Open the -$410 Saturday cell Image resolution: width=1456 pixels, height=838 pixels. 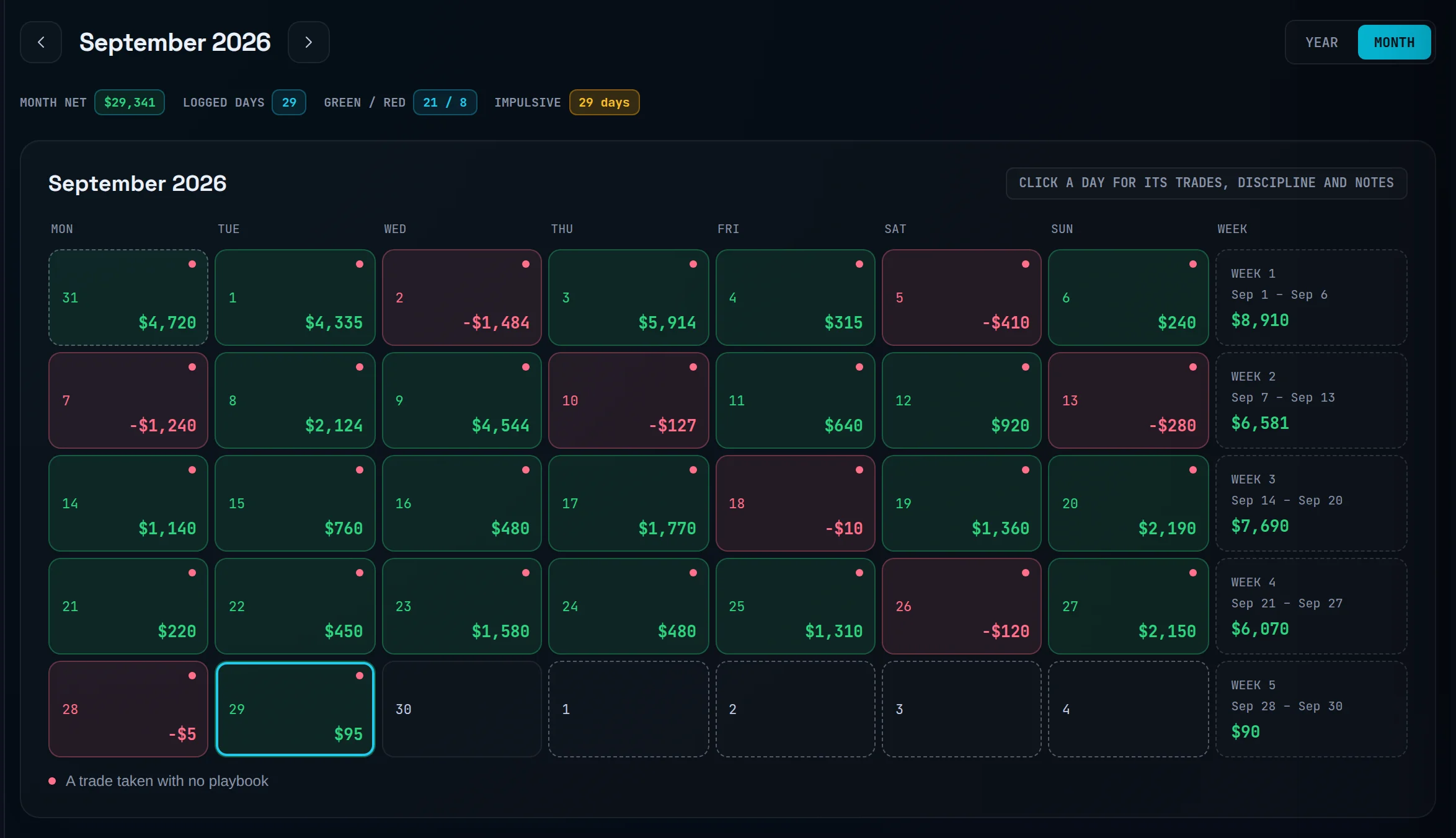point(962,298)
